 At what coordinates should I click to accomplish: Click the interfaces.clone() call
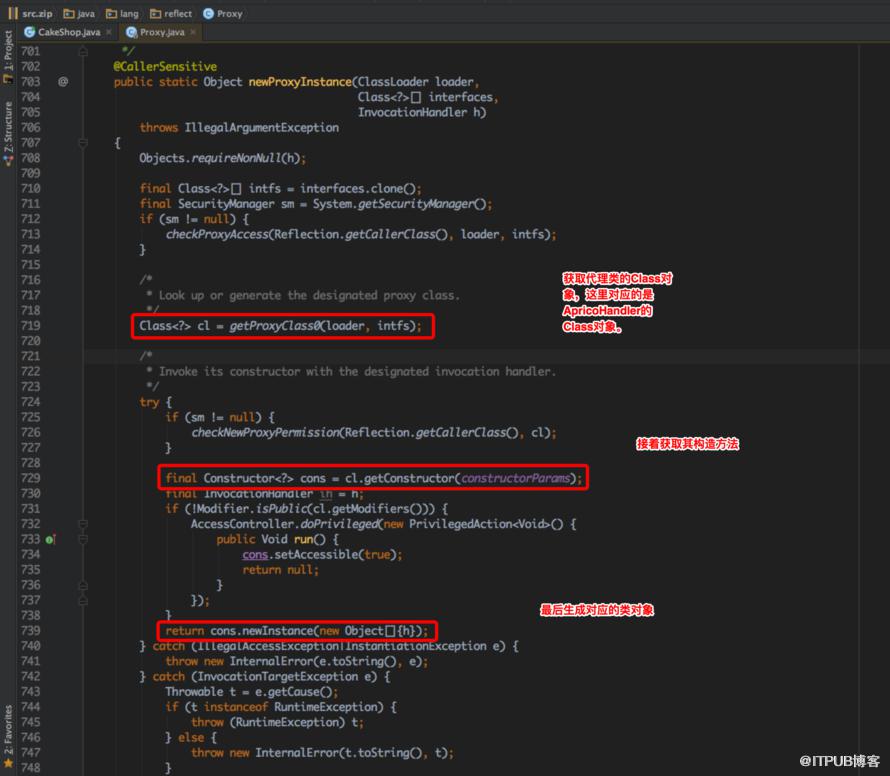pos(360,188)
